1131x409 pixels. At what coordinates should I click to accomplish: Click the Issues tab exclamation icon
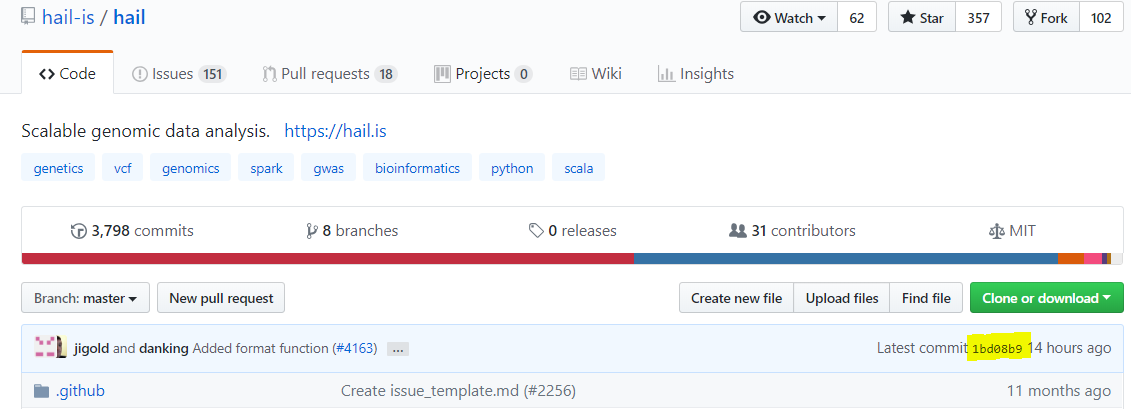pos(140,74)
